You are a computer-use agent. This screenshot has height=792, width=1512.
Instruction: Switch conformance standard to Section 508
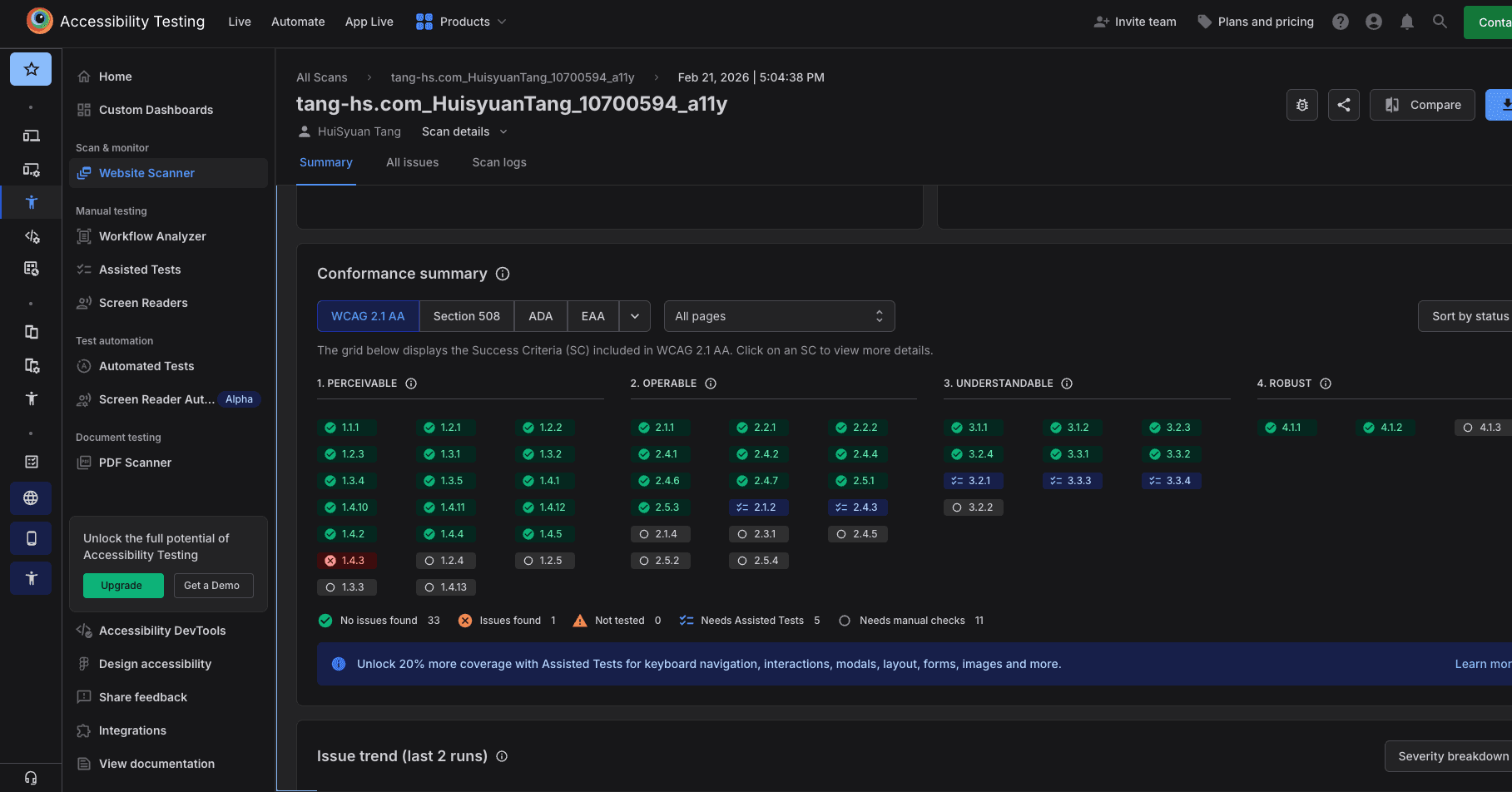click(466, 316)
